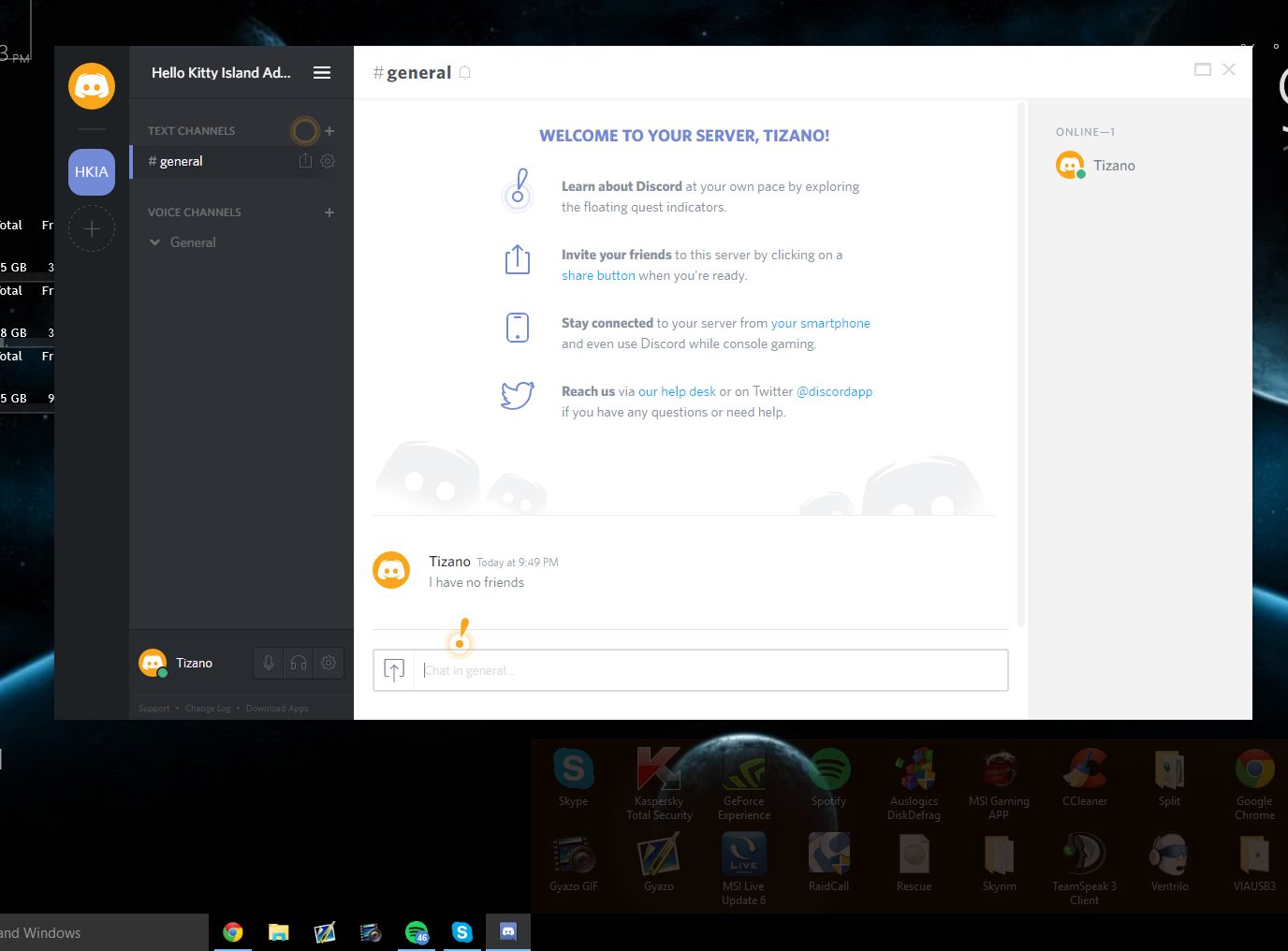Join the General voice channel
The height and width of the screenshot is (951, 1288).
point(193,242)
